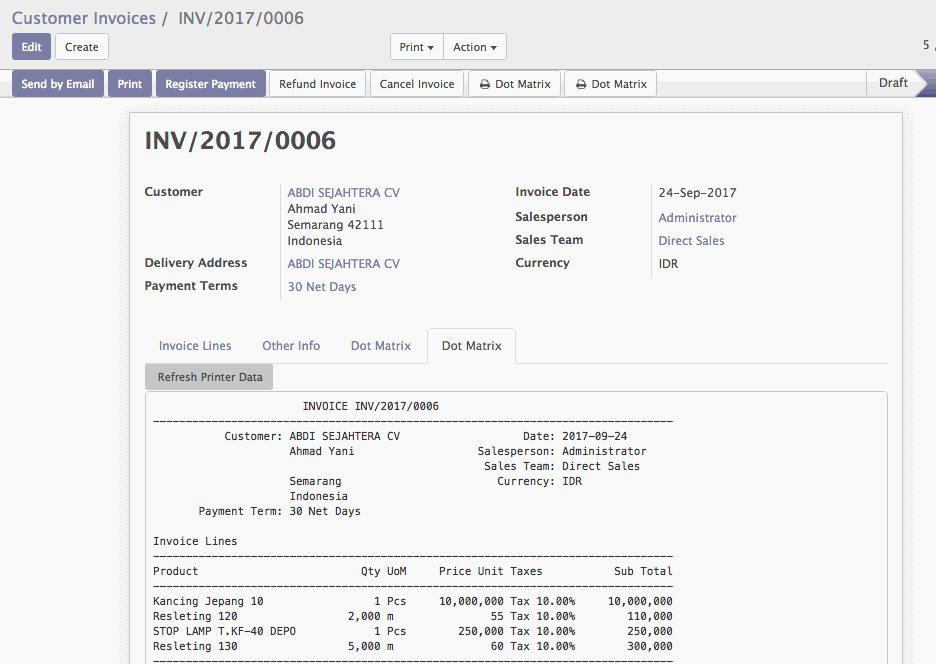Click printer icon of first Dot Matrix button
Viewport: 936px width, 664px height.
(x=485, y=85)
